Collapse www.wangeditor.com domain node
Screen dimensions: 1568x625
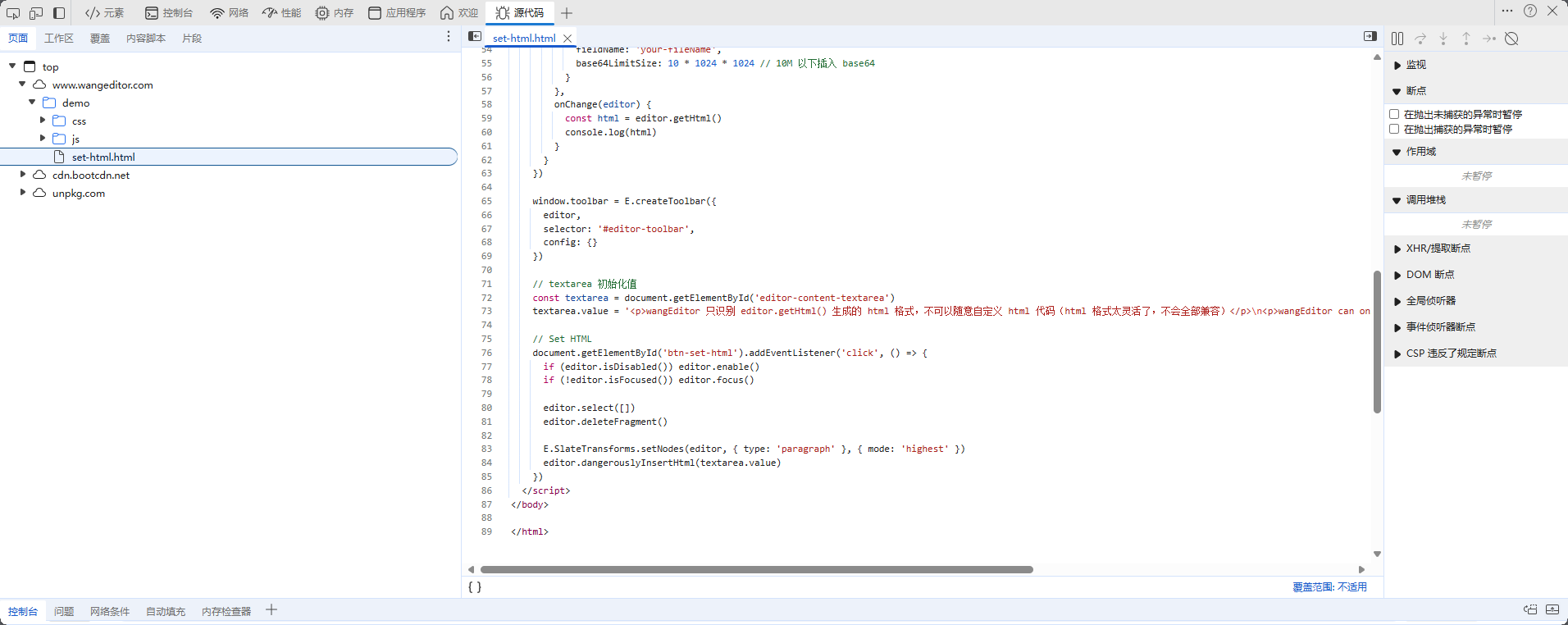(x=22, y=84)
